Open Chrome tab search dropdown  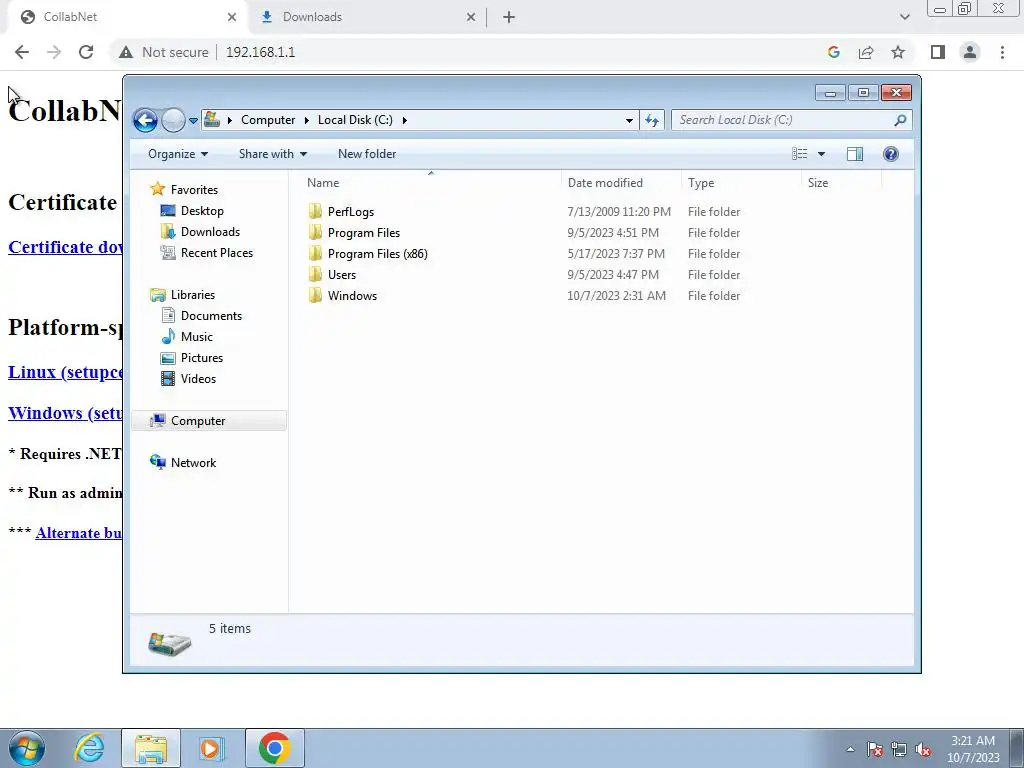904,17
